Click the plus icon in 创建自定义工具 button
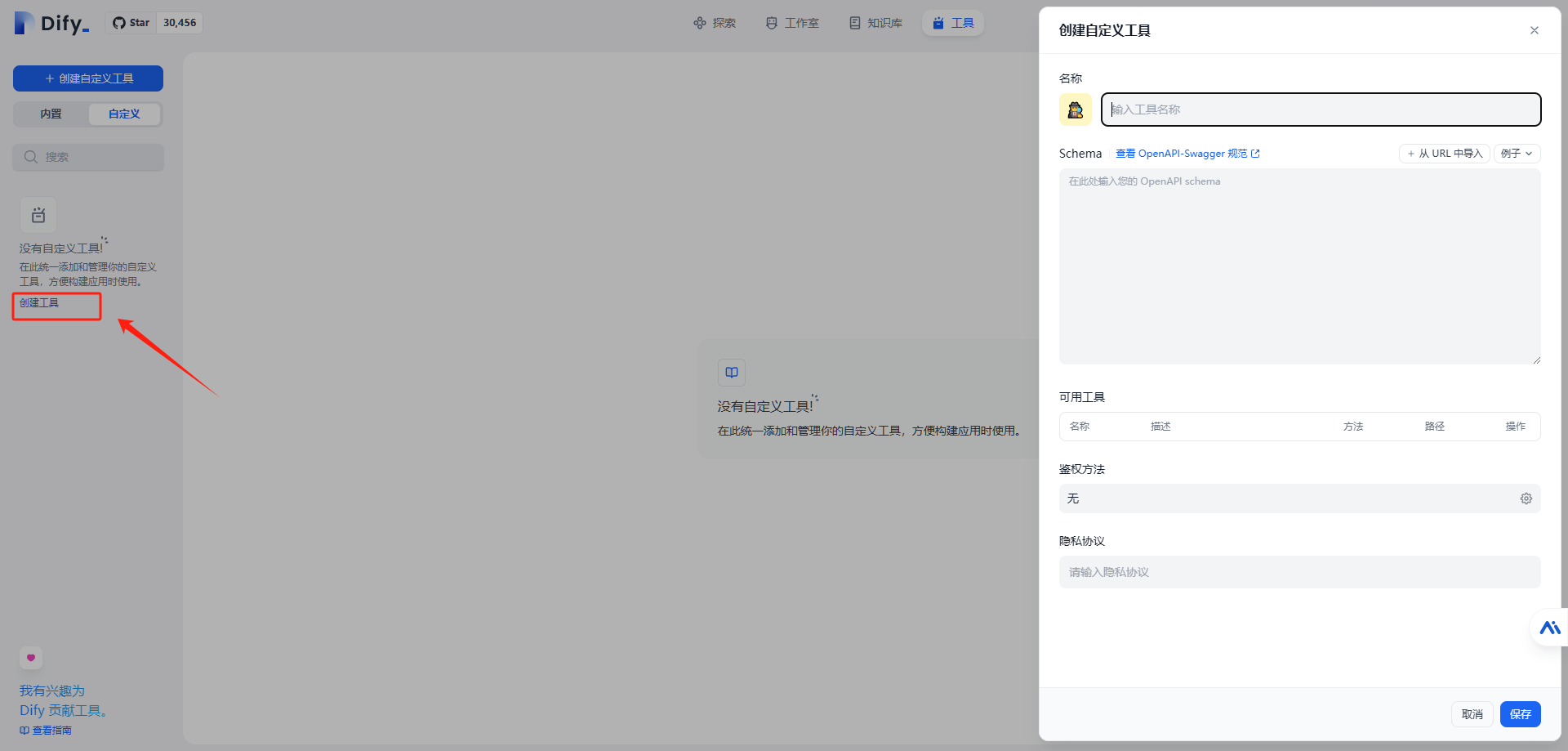 (50, 78)
